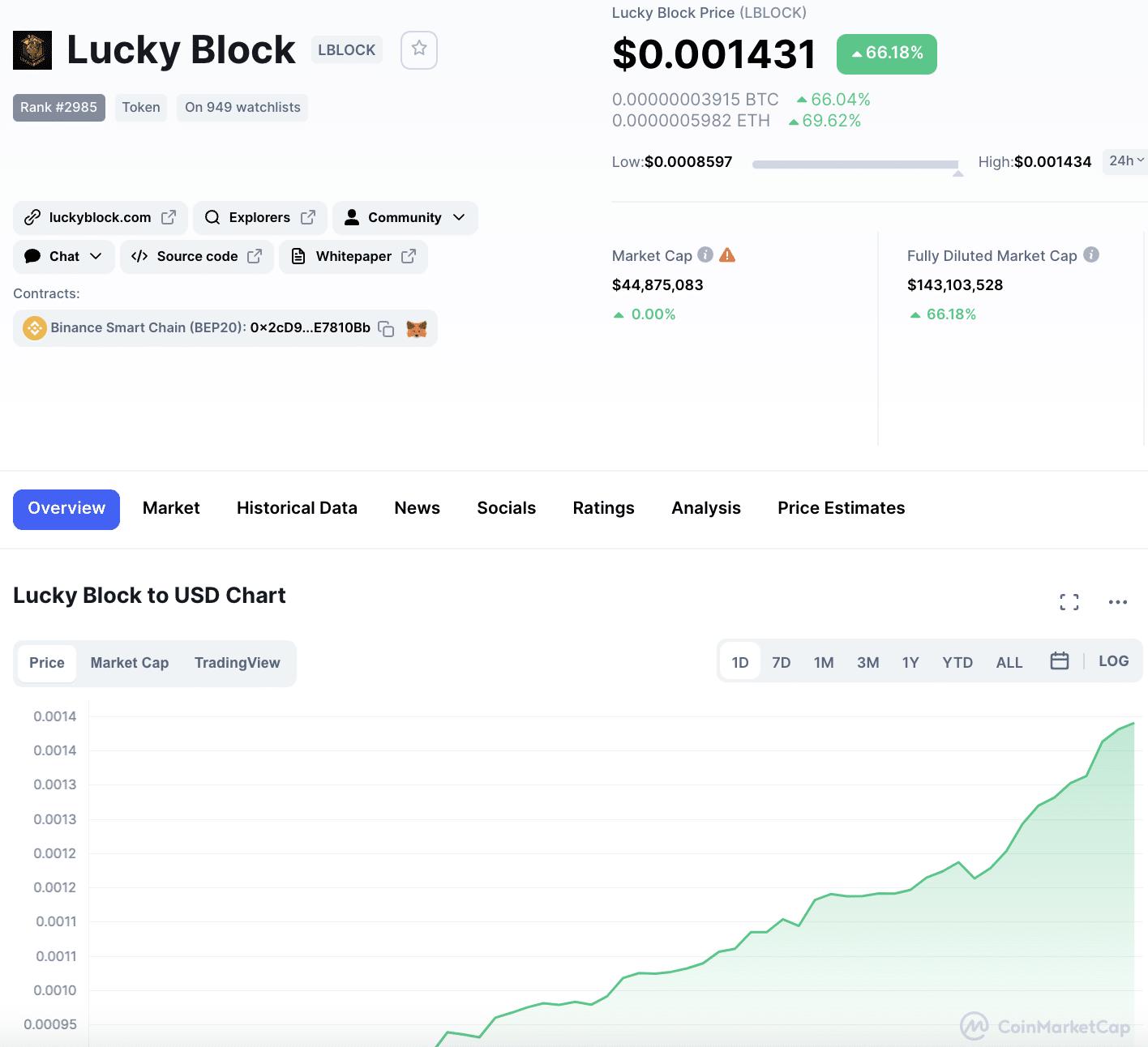Open the Socials tab
The height and width of the screenshot is (1047, 1148).
pos(507,508)
